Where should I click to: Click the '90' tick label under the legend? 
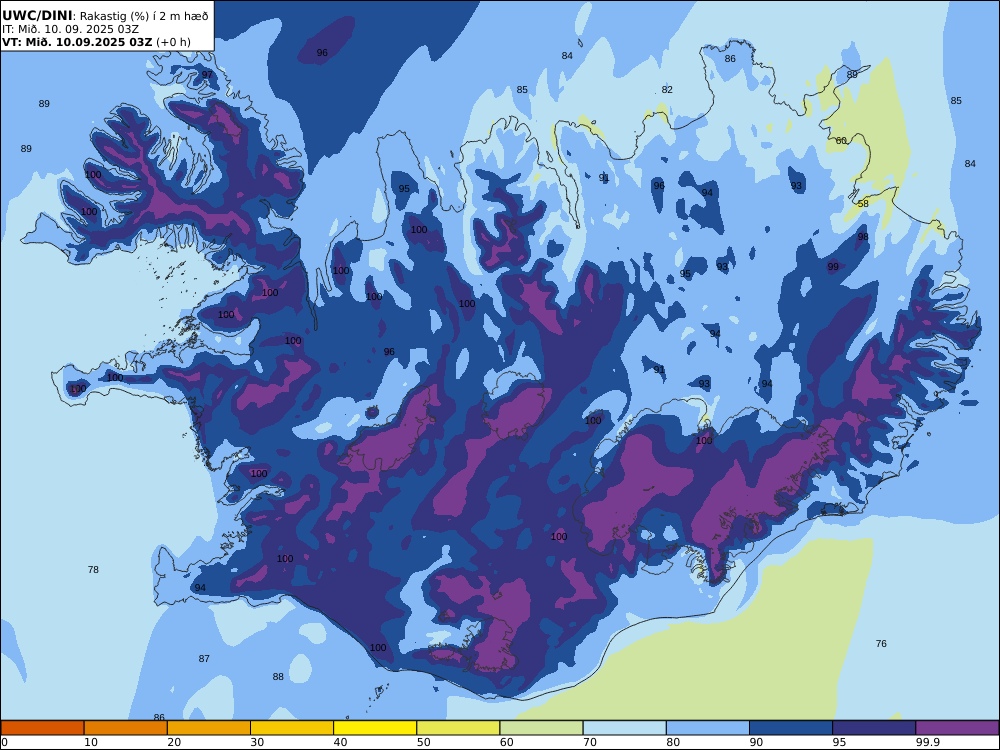coord(756,742)
